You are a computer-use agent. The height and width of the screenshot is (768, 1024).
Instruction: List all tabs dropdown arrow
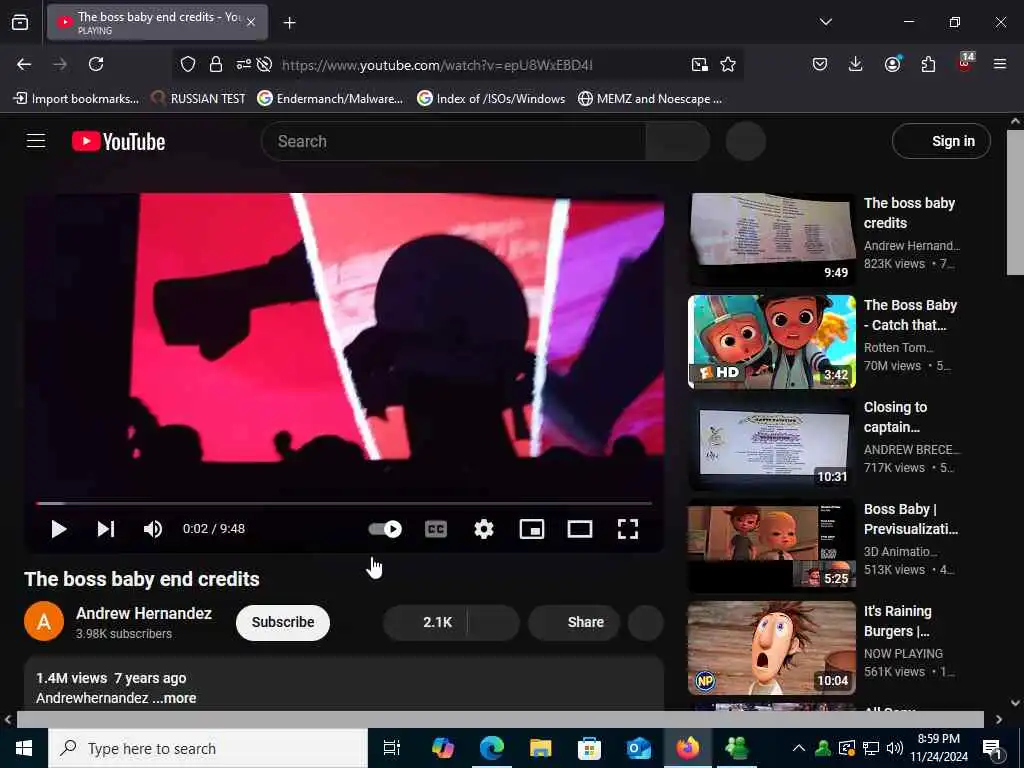point(825,22)
